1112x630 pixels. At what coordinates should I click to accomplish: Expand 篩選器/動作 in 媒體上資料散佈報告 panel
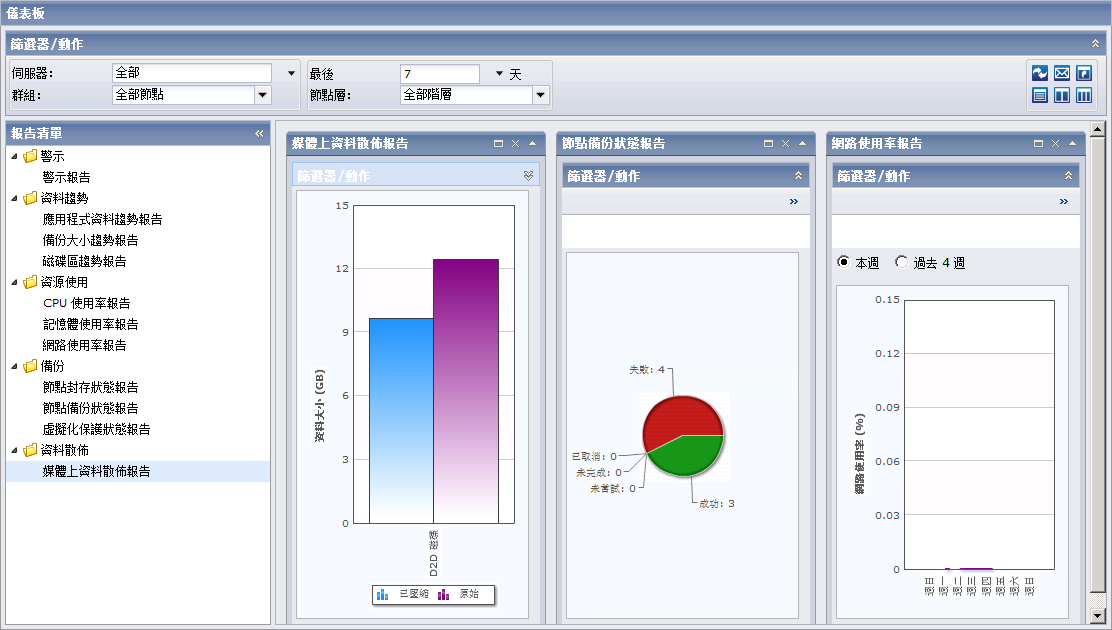(528, 175)
